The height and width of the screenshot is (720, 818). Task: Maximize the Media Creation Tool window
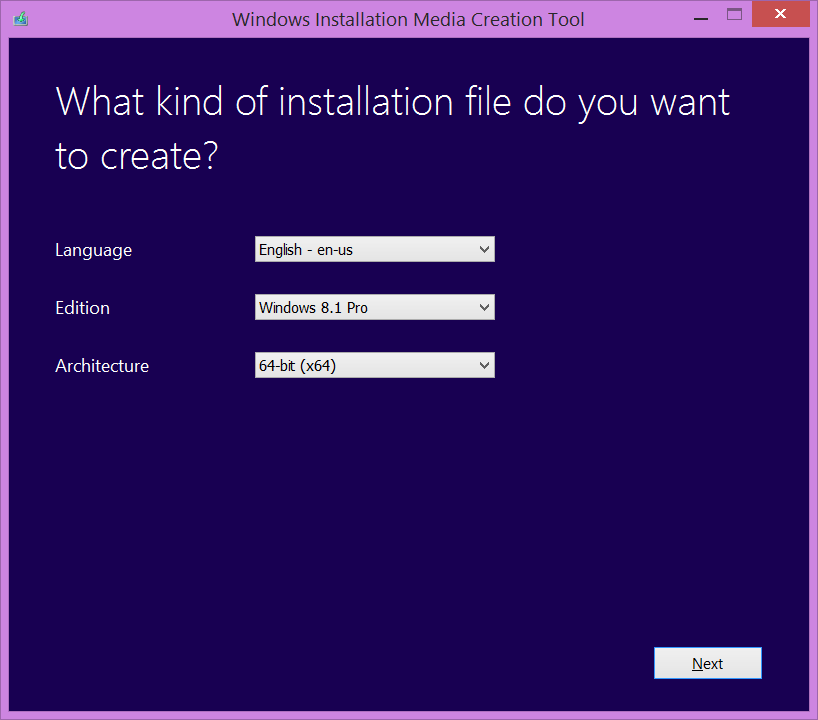tap(735, 15)
